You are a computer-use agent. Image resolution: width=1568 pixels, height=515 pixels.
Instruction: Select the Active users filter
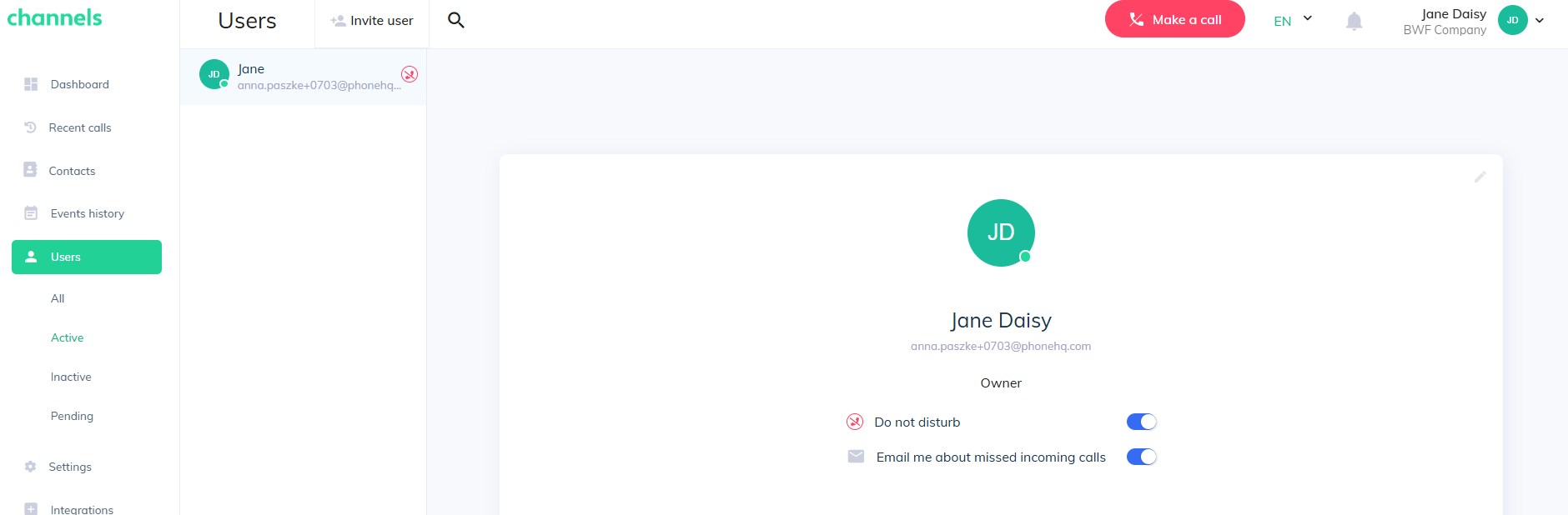click(x=67, y=337)
